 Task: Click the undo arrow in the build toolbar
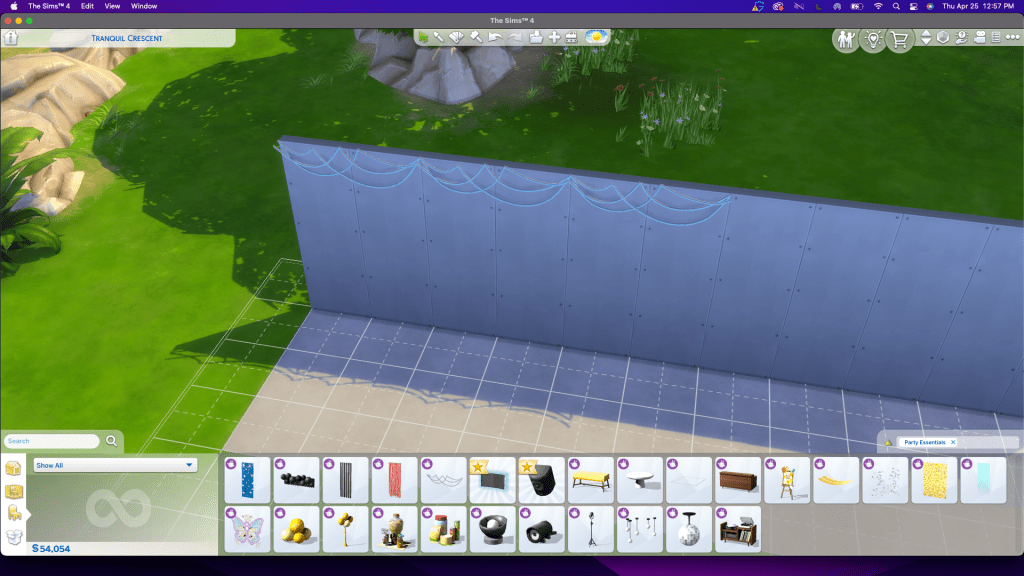click(x=495, y=38)
